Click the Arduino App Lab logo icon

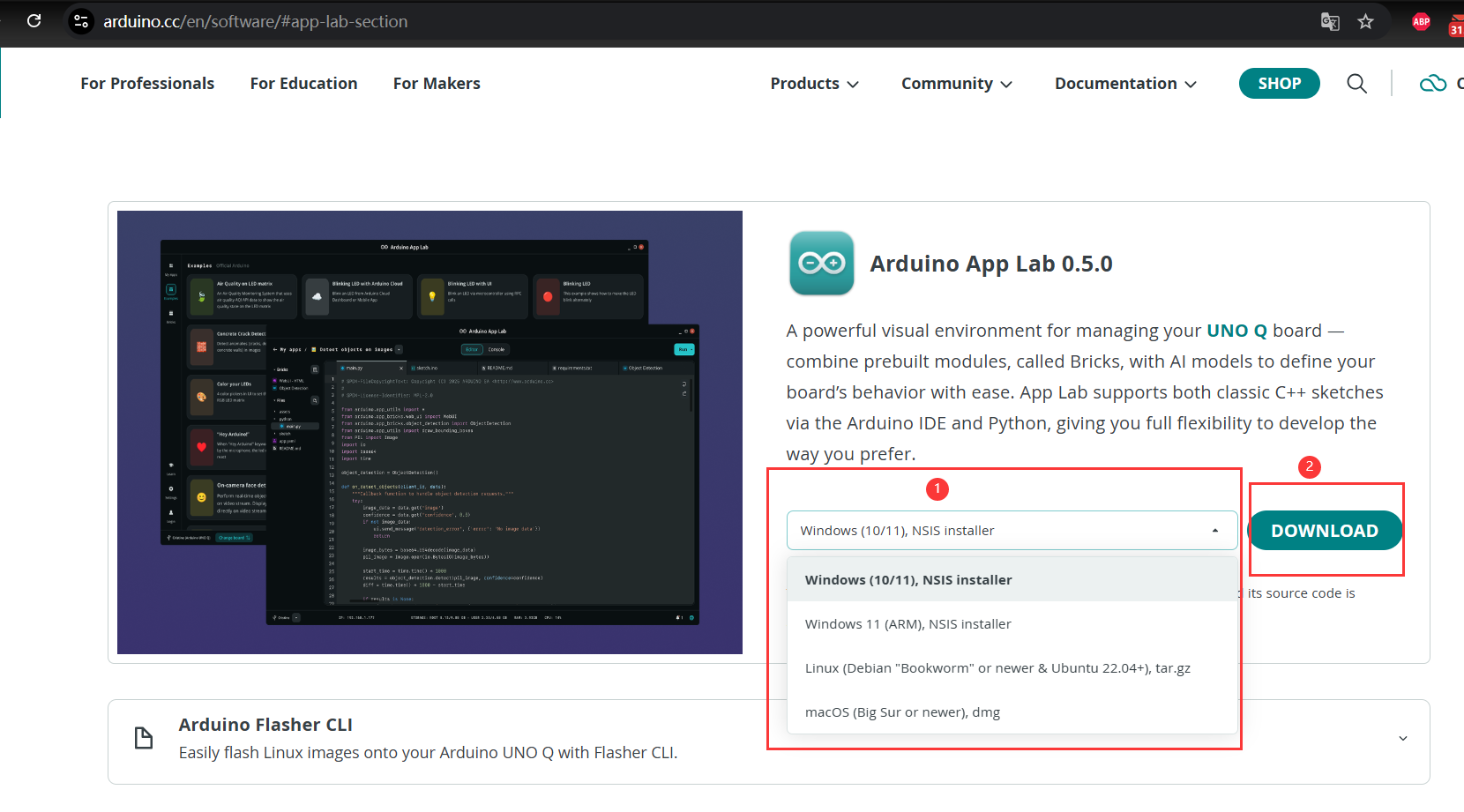click(x=822, y=263)
